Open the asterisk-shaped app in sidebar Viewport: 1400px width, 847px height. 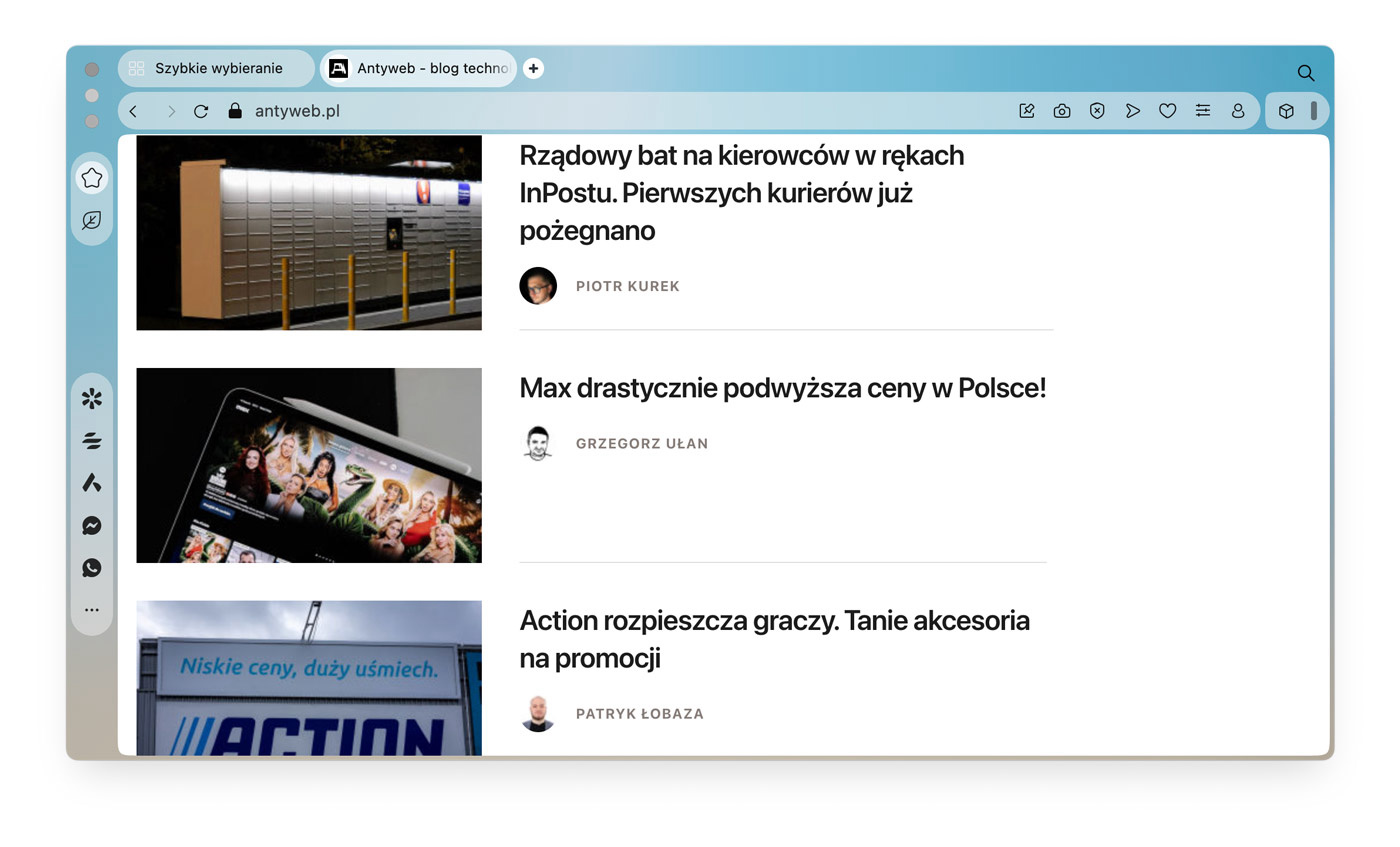point(92,398)
